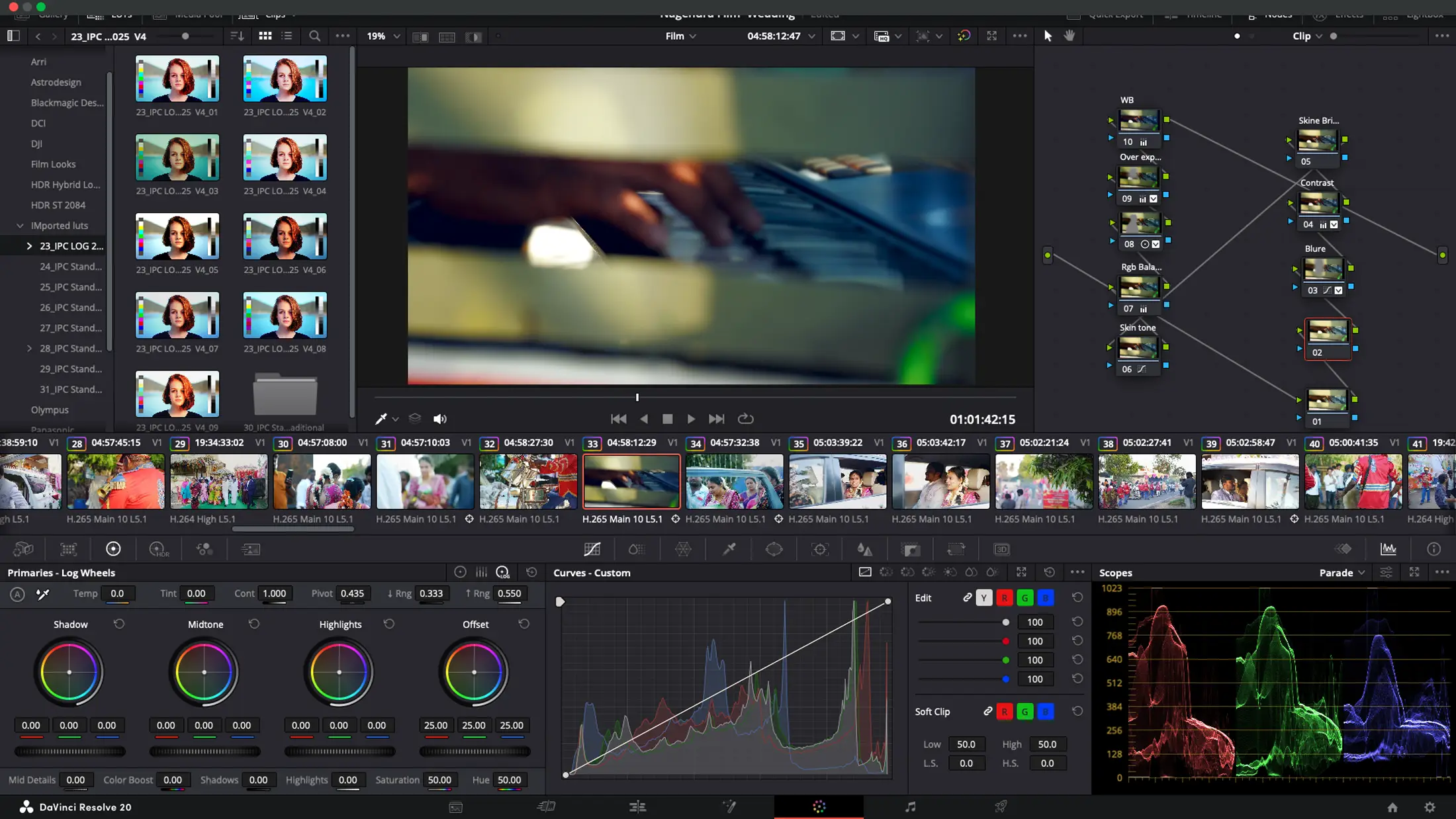Image resolution: width=1456 pixels, height=819 pixels.
Task: Show the Scopes panel icon
Action: [1388, 549]
